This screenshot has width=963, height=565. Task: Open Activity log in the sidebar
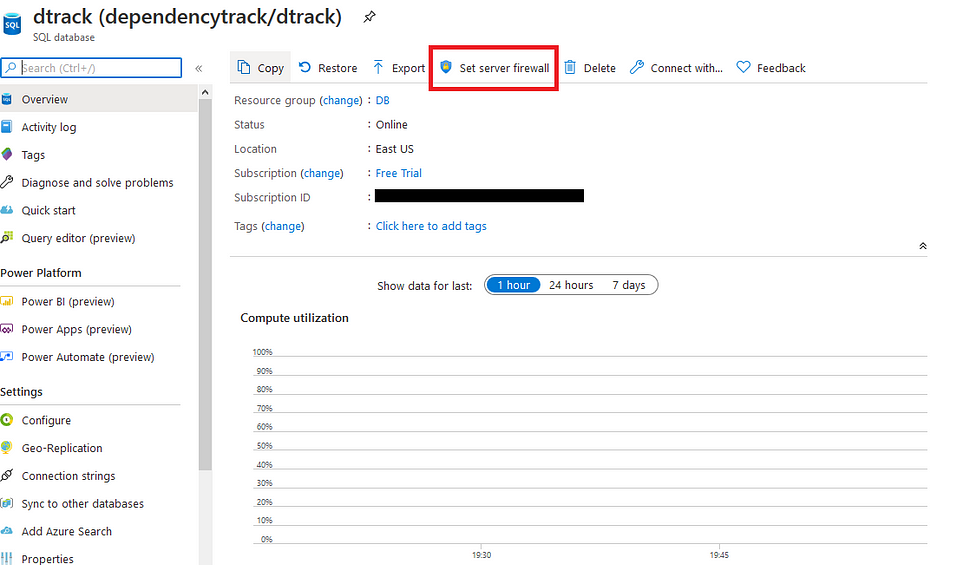(49, 127)
